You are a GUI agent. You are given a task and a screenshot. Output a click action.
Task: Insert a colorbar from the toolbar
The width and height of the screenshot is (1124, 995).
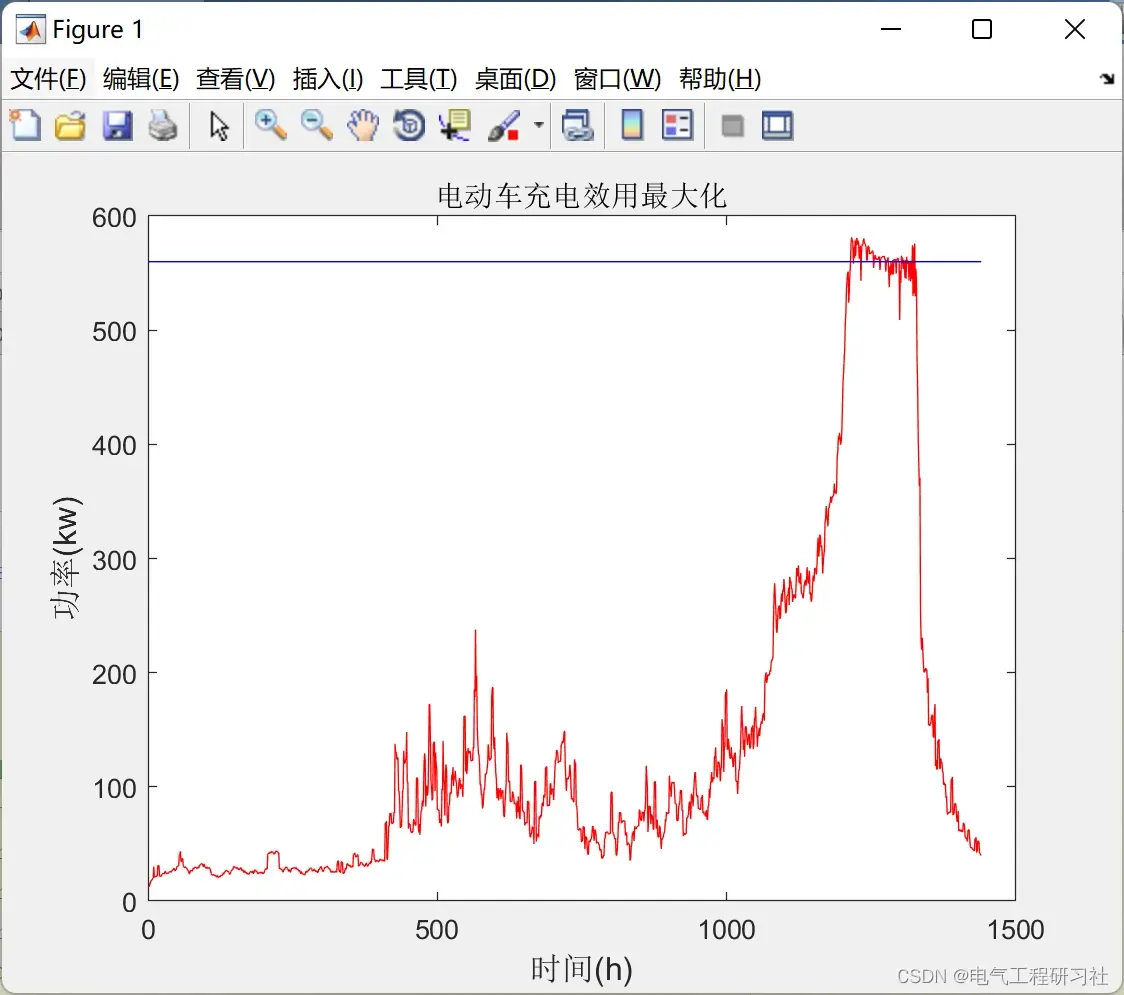click(x=632, y=125)
